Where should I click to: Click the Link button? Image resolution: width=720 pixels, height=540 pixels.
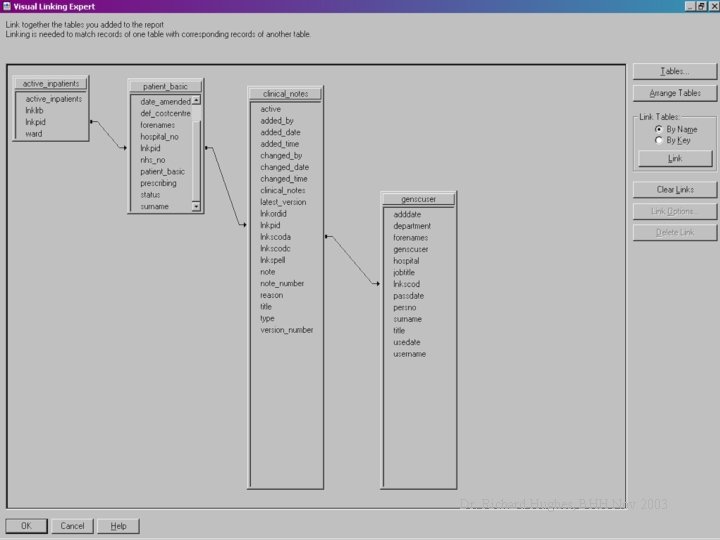point(675,158)
